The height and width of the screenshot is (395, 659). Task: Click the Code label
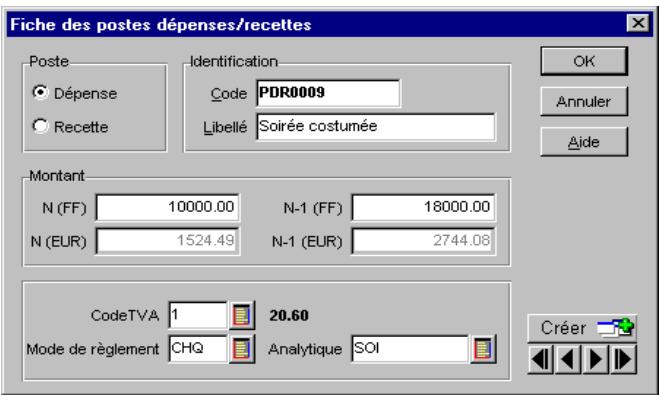[x=229, y=94]
